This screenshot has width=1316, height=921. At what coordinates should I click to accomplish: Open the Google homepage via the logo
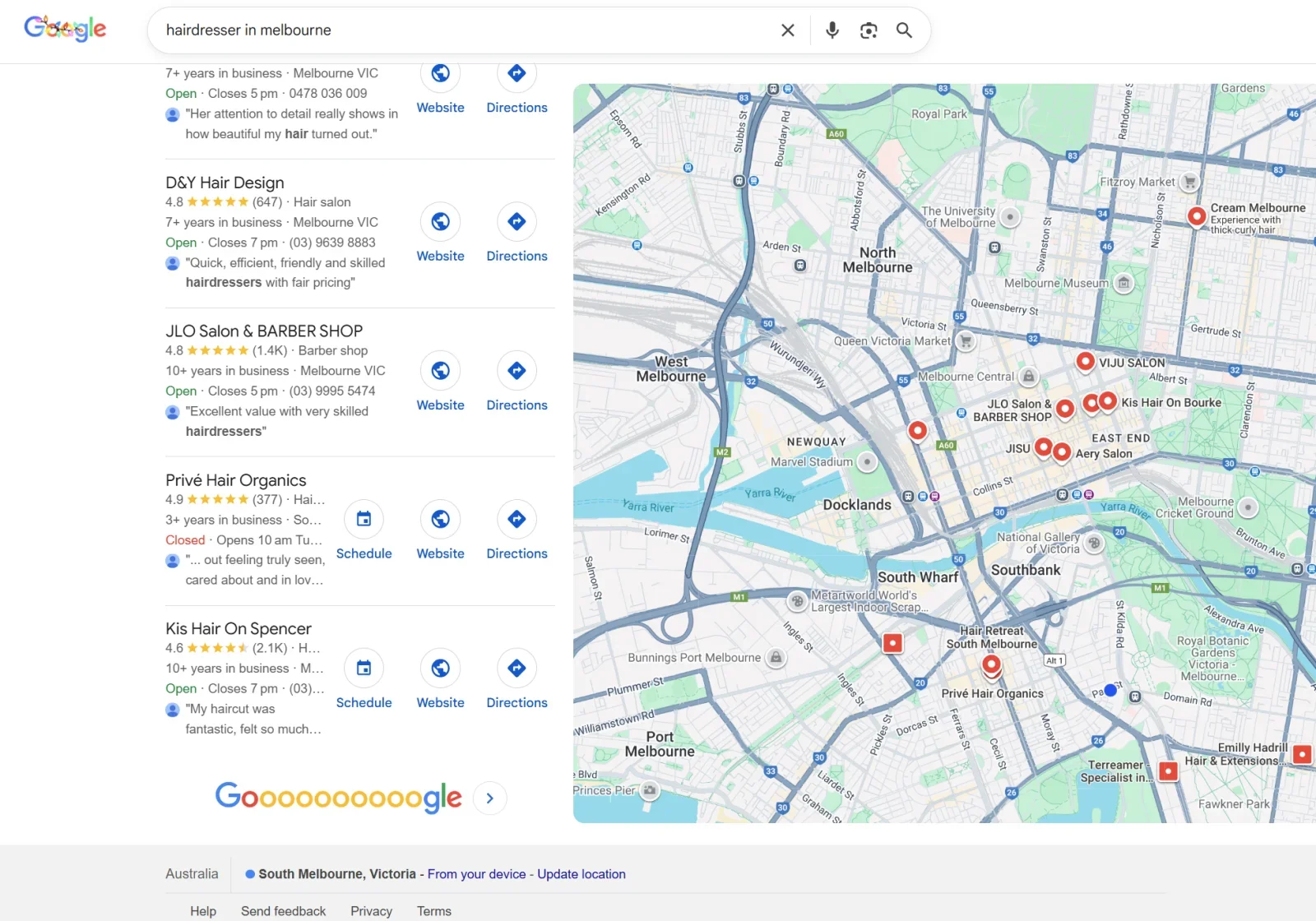point(65,28)
